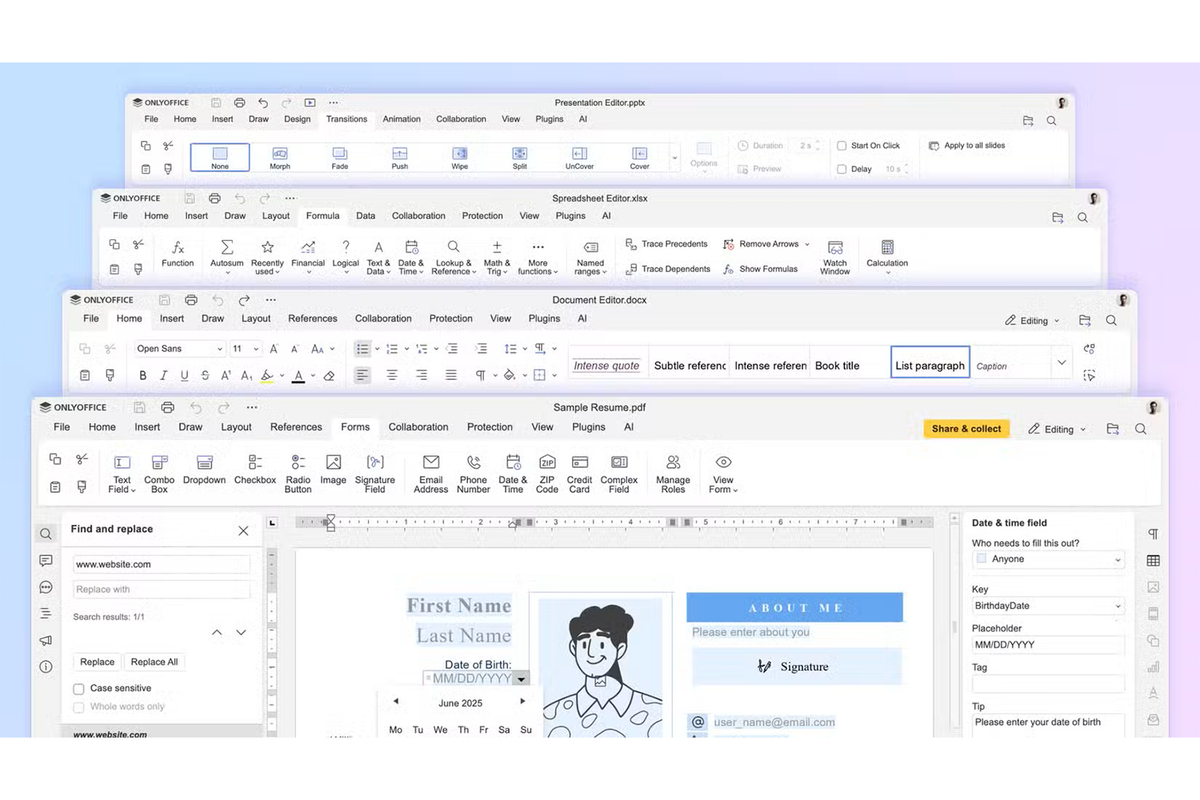The image size is (1200, 800).
Task: Open Watch Window in spreadsheet editor
Action: click(835, 256)
